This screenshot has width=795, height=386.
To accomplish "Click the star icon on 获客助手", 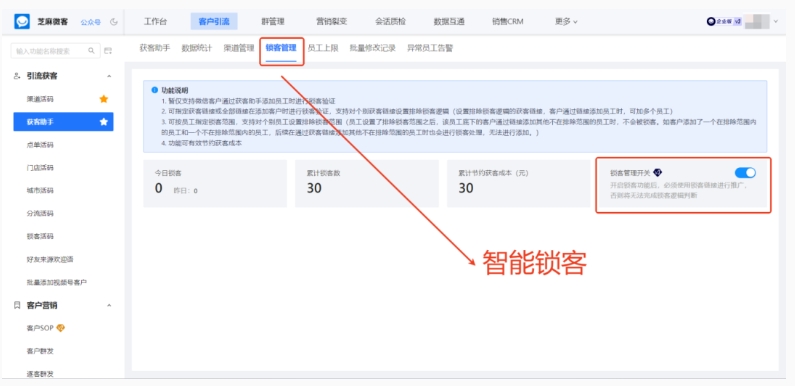I will (103, 122).
